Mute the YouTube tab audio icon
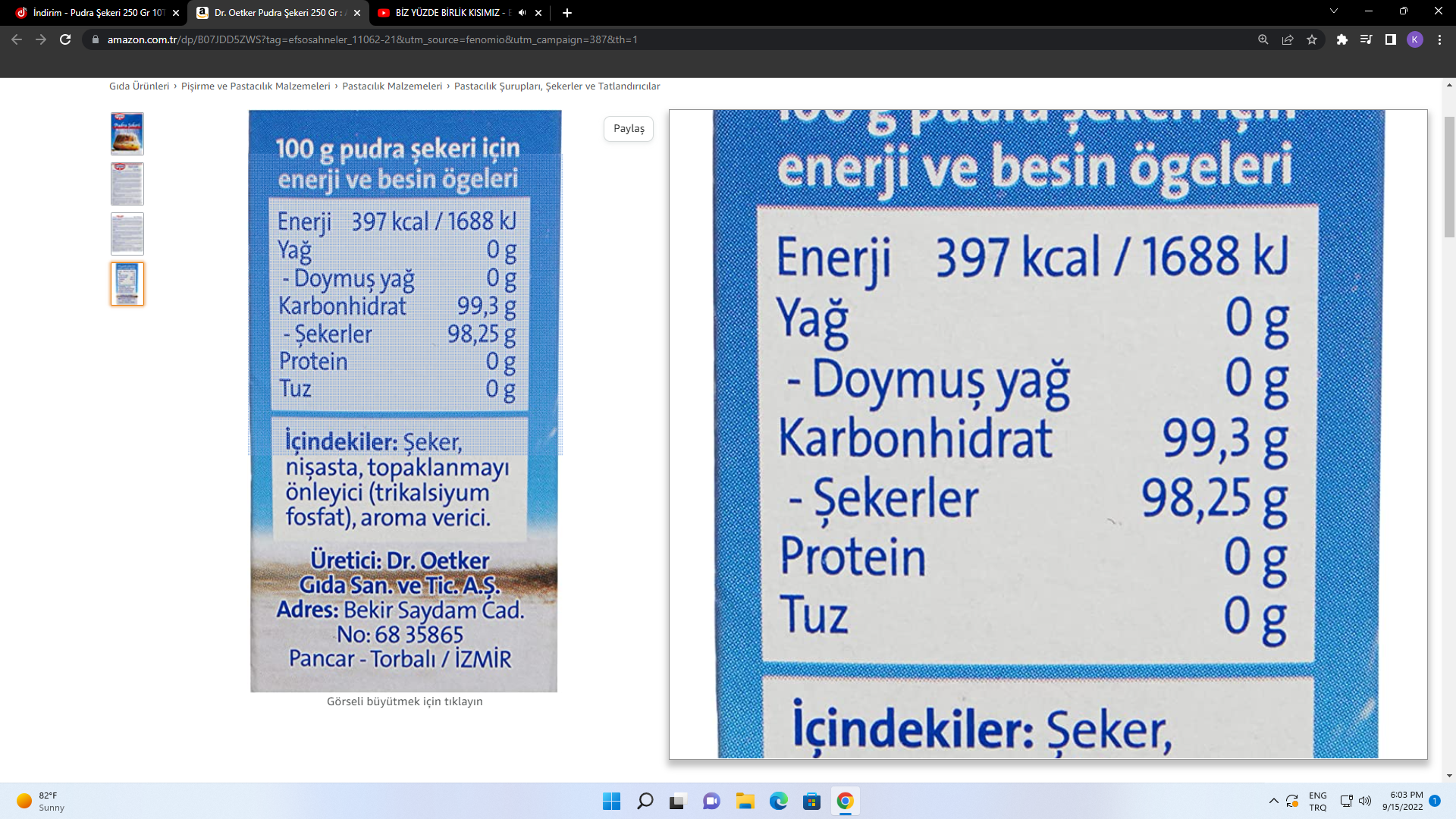Viewport: 1456px width, 819px height. click(x=522, y=13)
